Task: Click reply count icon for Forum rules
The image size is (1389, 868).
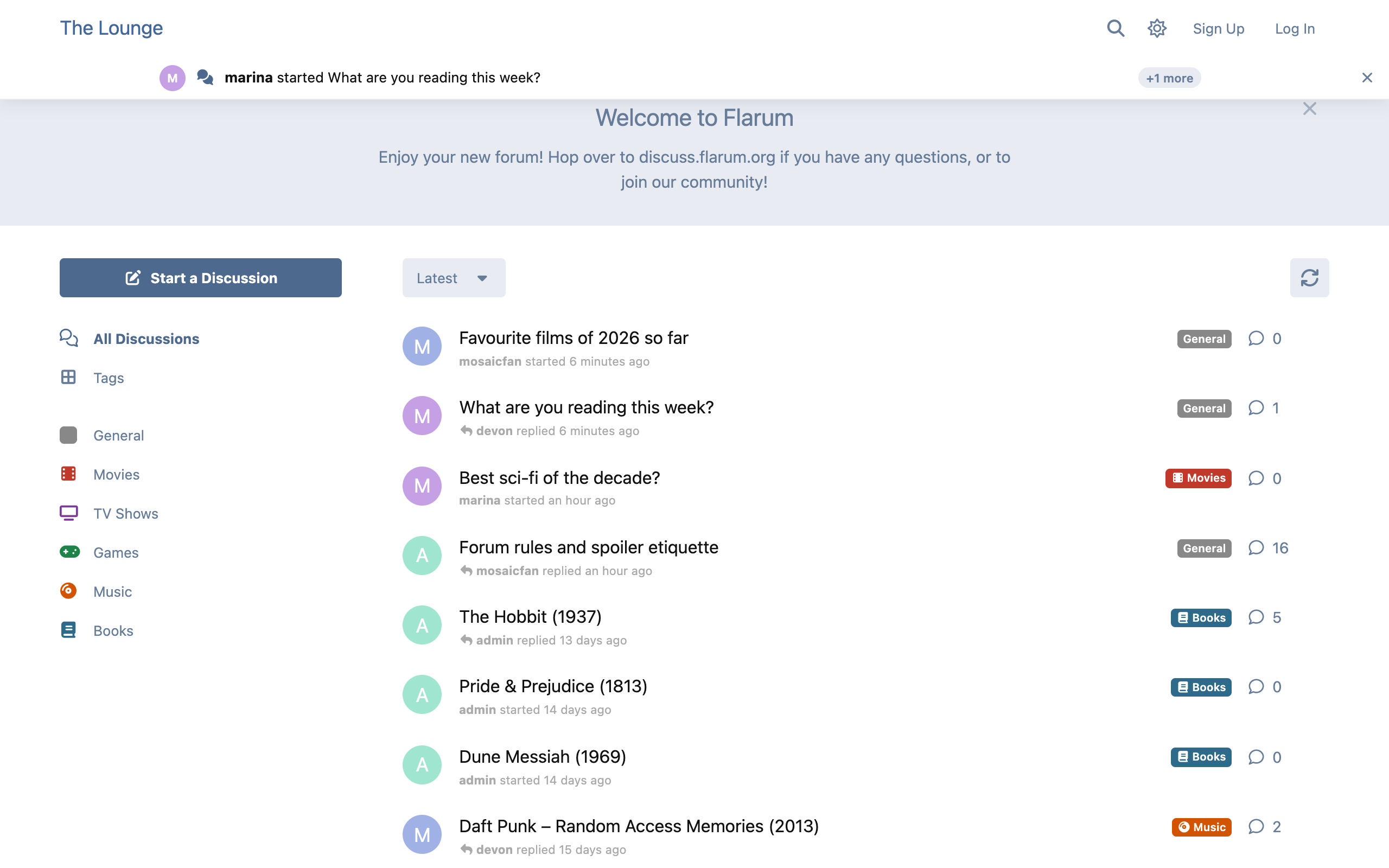Action: click(1256, 548)
